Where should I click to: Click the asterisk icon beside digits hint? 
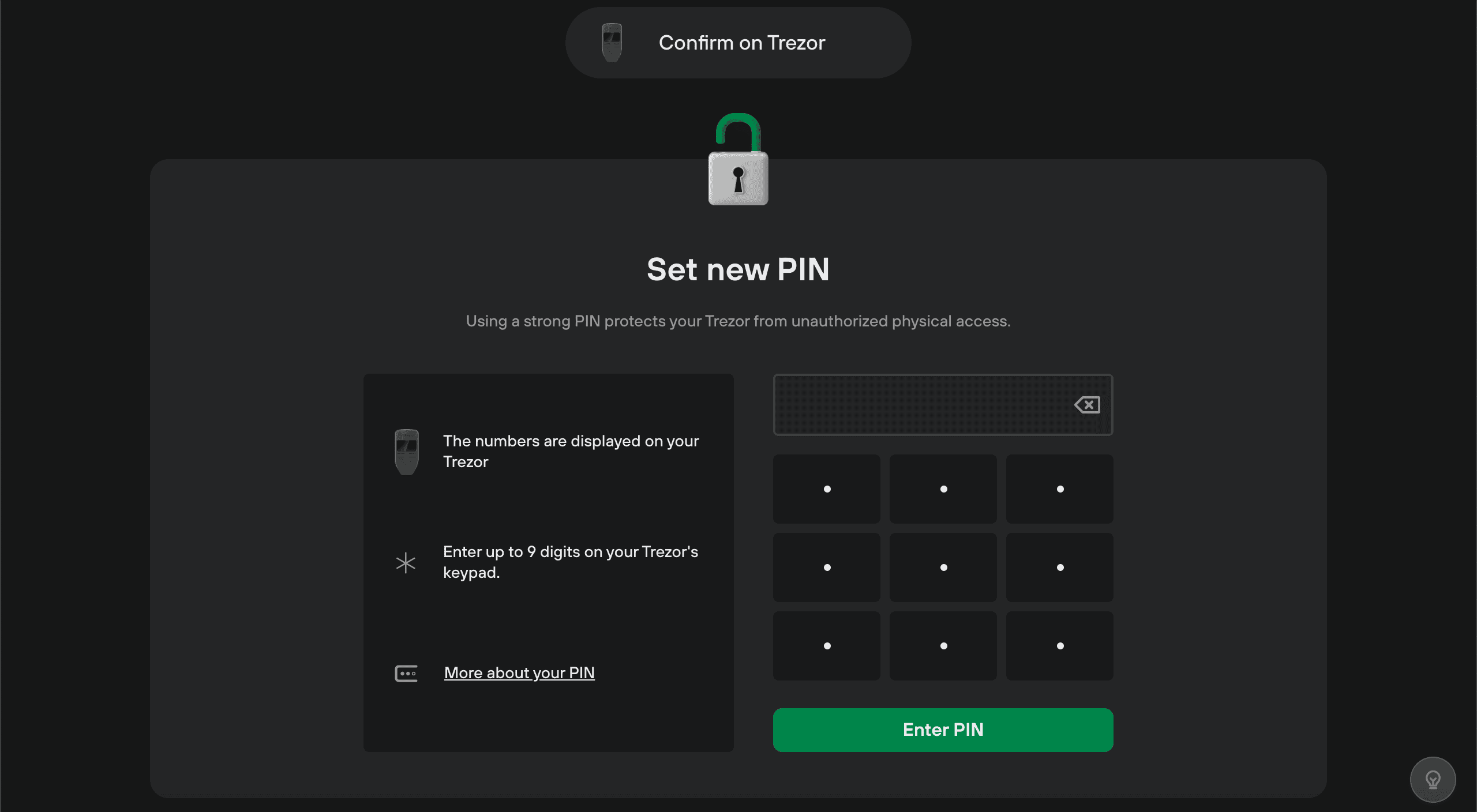coord(406,563)
